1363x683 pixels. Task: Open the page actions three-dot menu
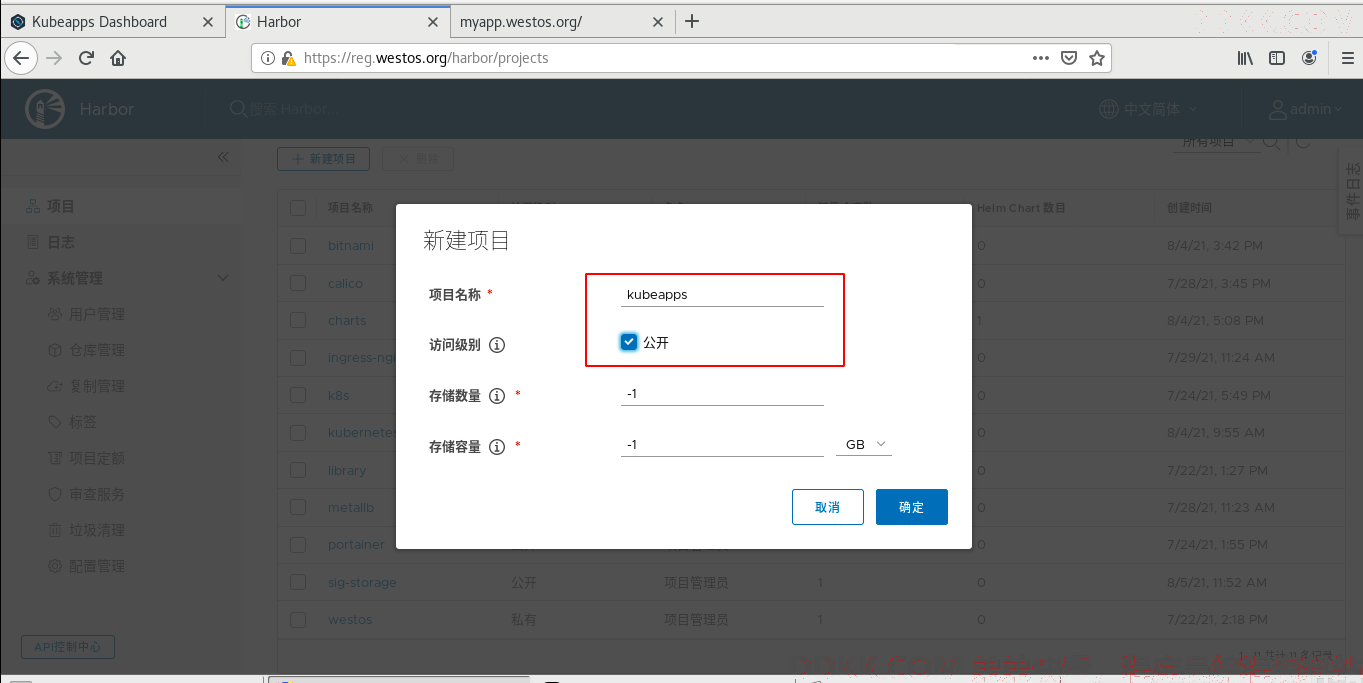(x=1041, y=58)
